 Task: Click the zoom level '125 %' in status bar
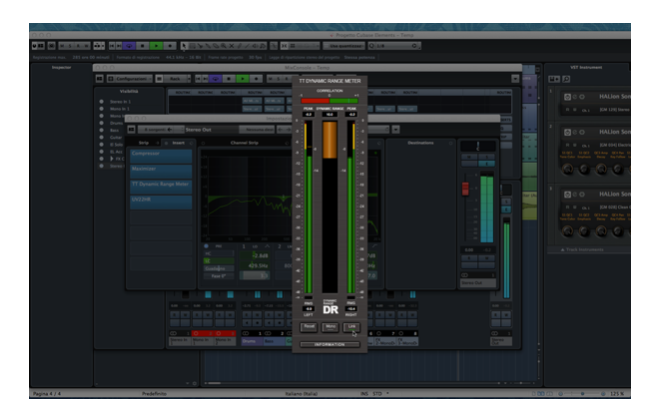(x=617, y=394)
